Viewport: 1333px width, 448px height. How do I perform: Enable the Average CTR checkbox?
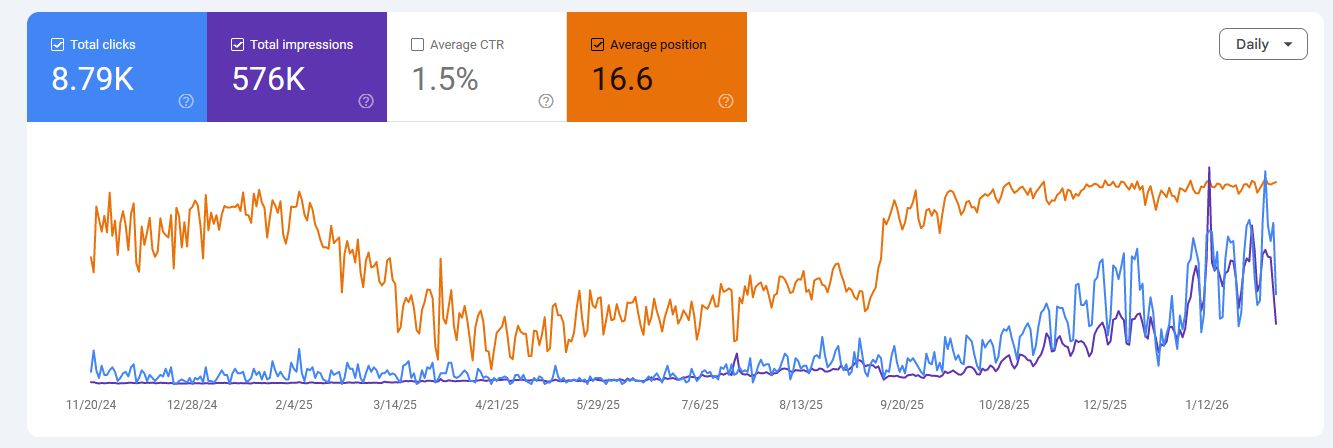click(418, 45)
